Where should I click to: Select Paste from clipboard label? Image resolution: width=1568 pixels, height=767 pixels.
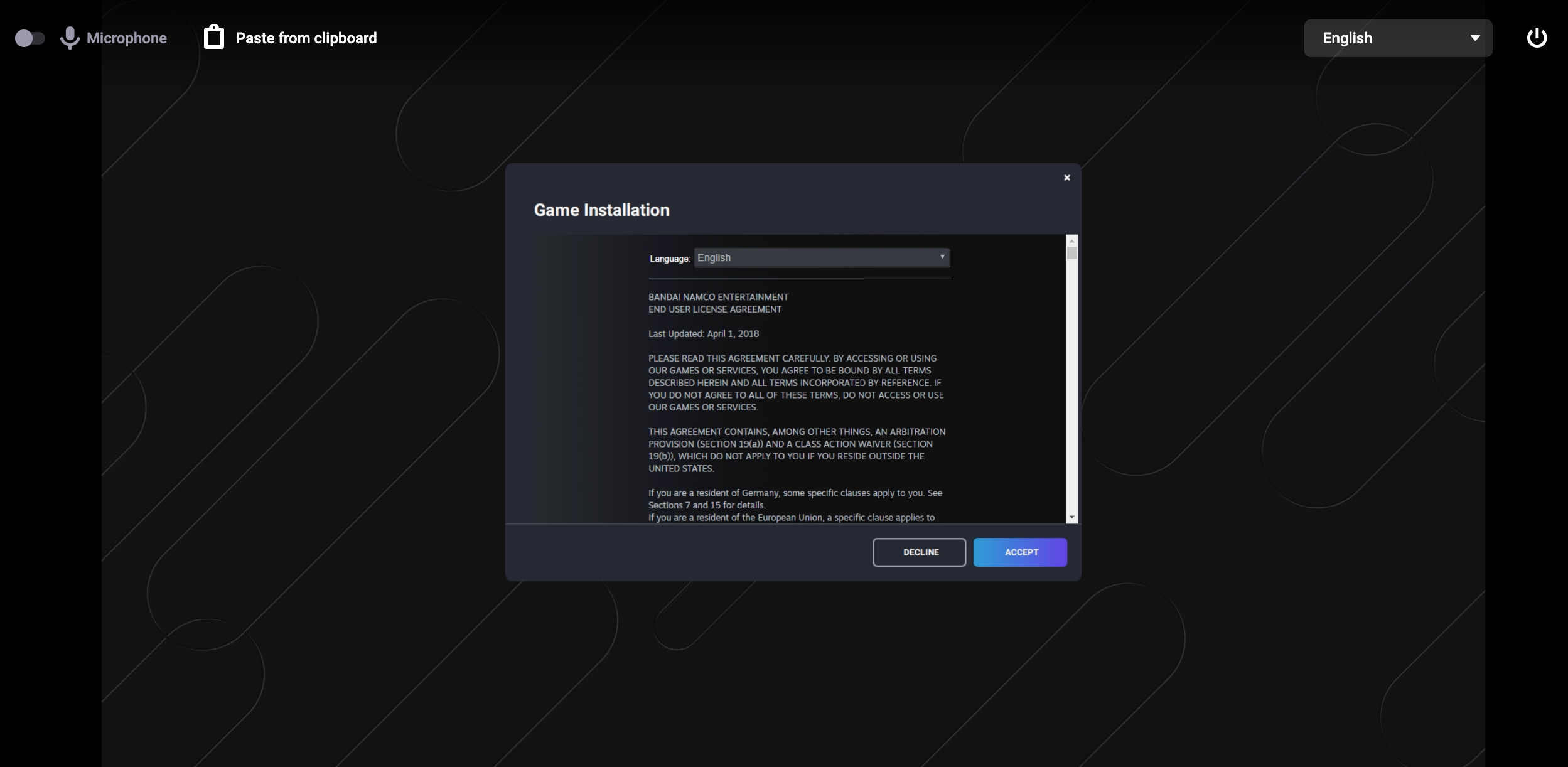coord(306,38)
